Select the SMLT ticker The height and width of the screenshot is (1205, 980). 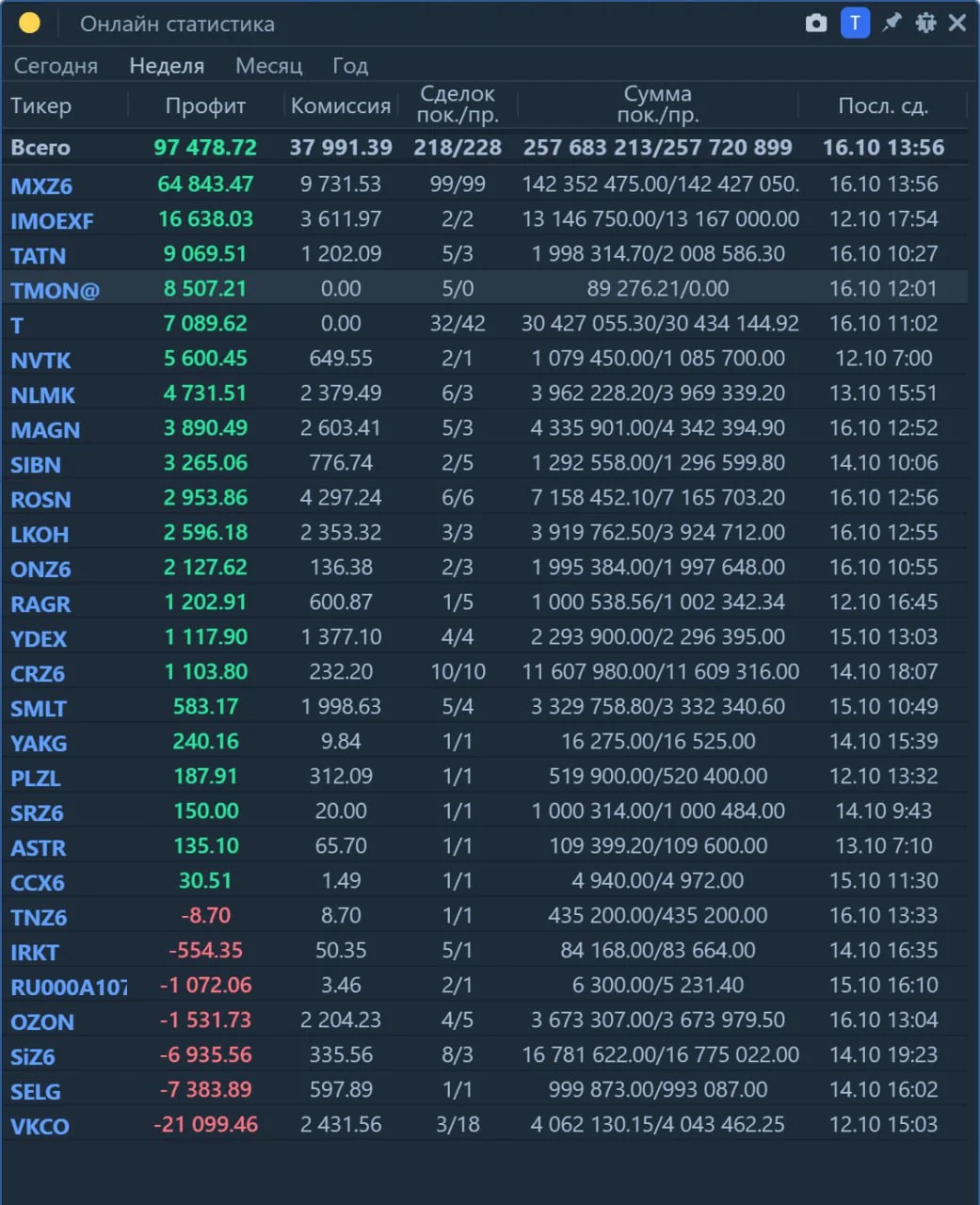pyautogui.click(x=39, y=708)
